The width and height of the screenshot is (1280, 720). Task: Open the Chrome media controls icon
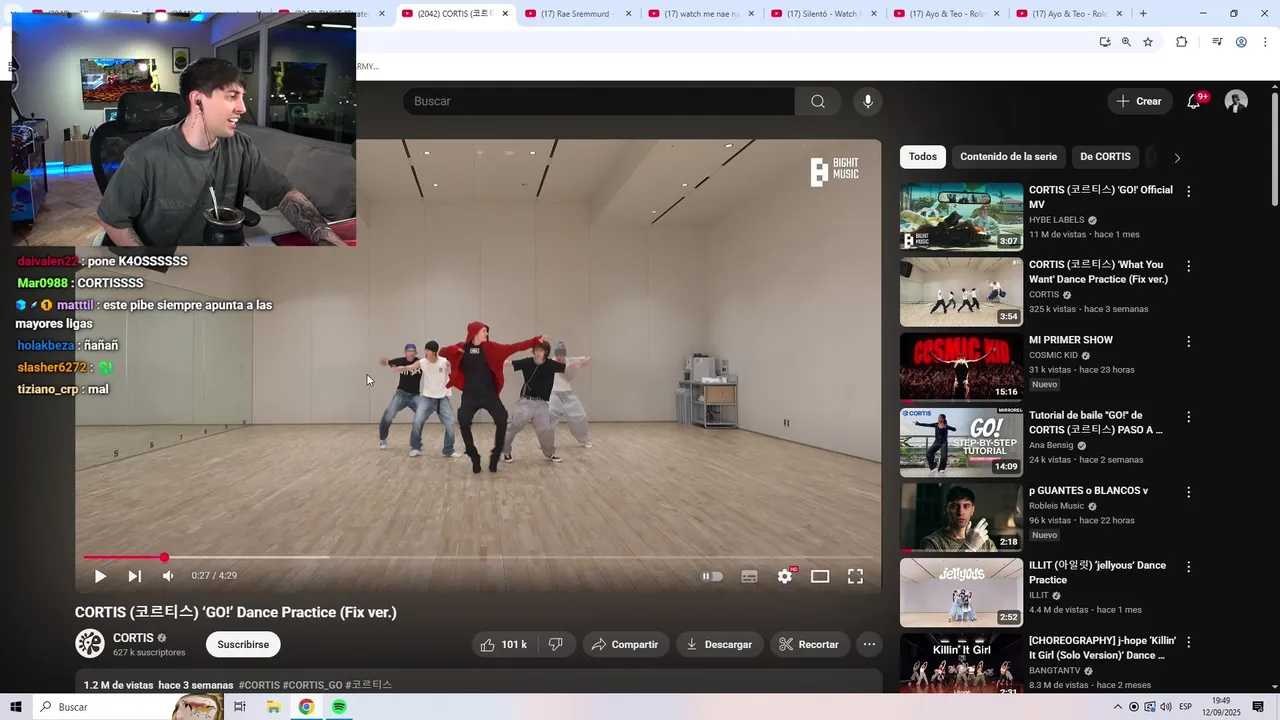[x=1217, y=42]
